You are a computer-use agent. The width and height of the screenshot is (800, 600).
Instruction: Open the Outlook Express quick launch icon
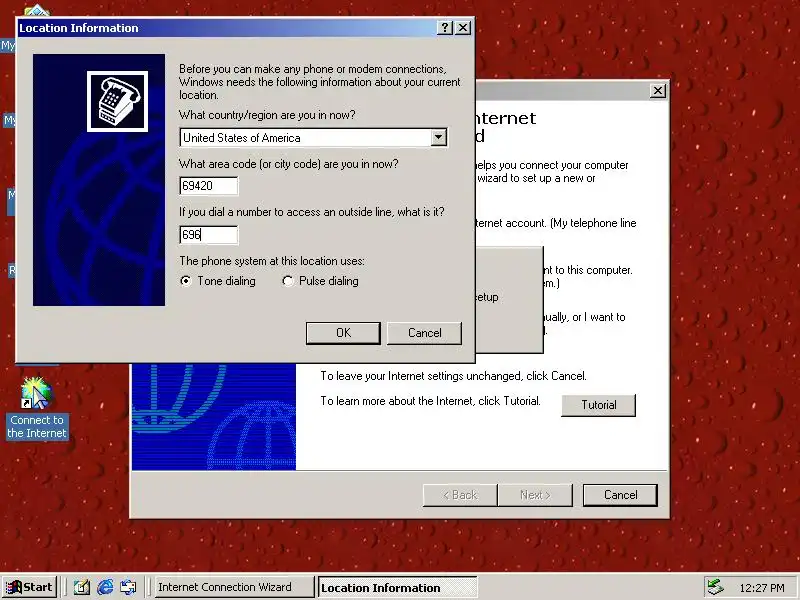click(128, 587)
